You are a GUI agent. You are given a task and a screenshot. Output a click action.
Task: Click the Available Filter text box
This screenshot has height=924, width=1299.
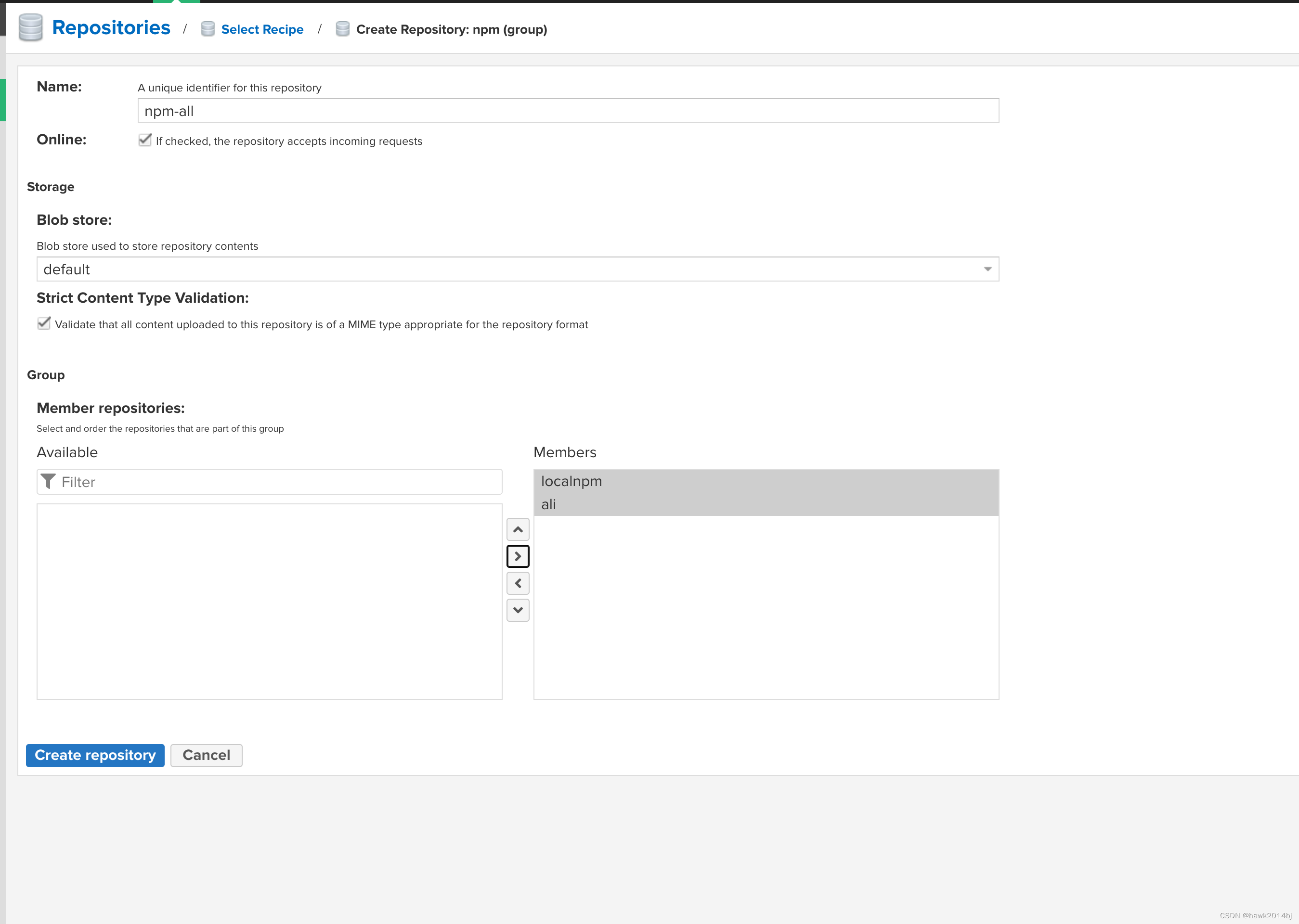tap(279, 482)
